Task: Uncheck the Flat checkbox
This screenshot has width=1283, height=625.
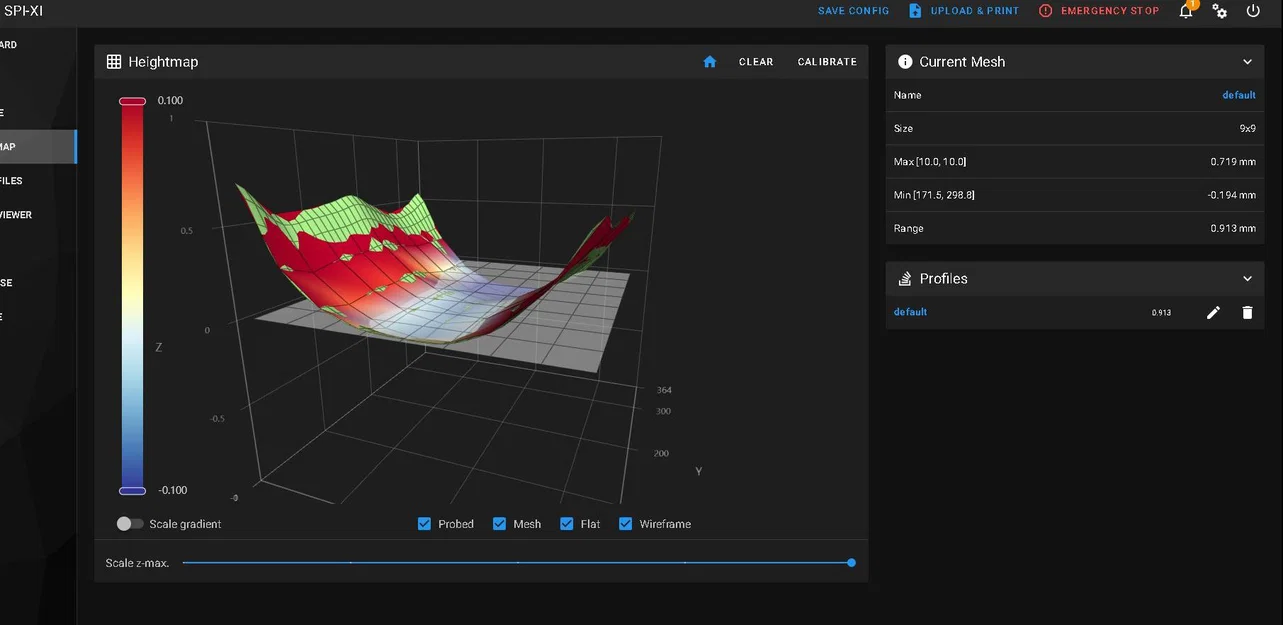Action: 567,524
